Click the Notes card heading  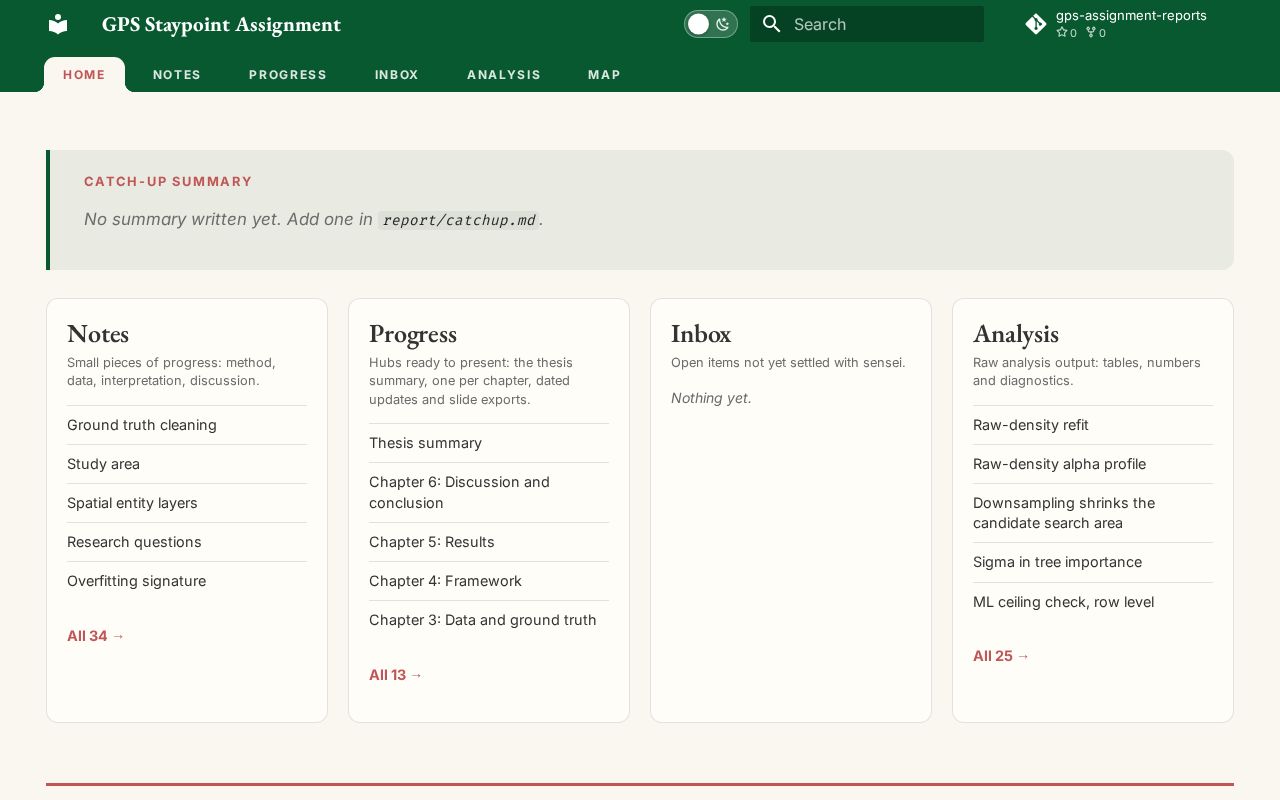coord(98,333)
